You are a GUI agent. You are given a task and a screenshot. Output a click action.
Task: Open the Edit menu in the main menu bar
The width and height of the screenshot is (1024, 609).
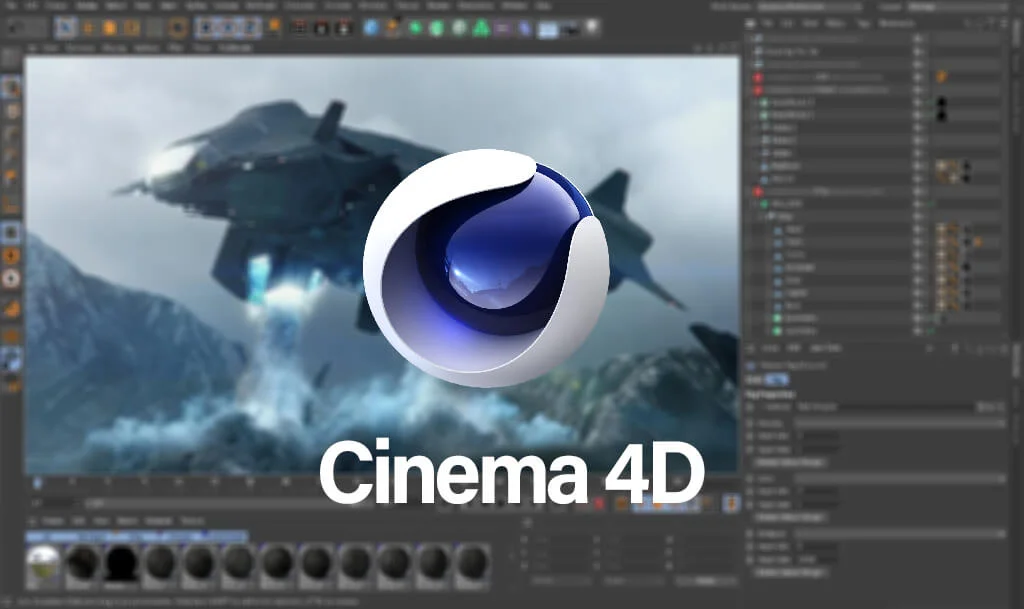(x=33, y=5)
